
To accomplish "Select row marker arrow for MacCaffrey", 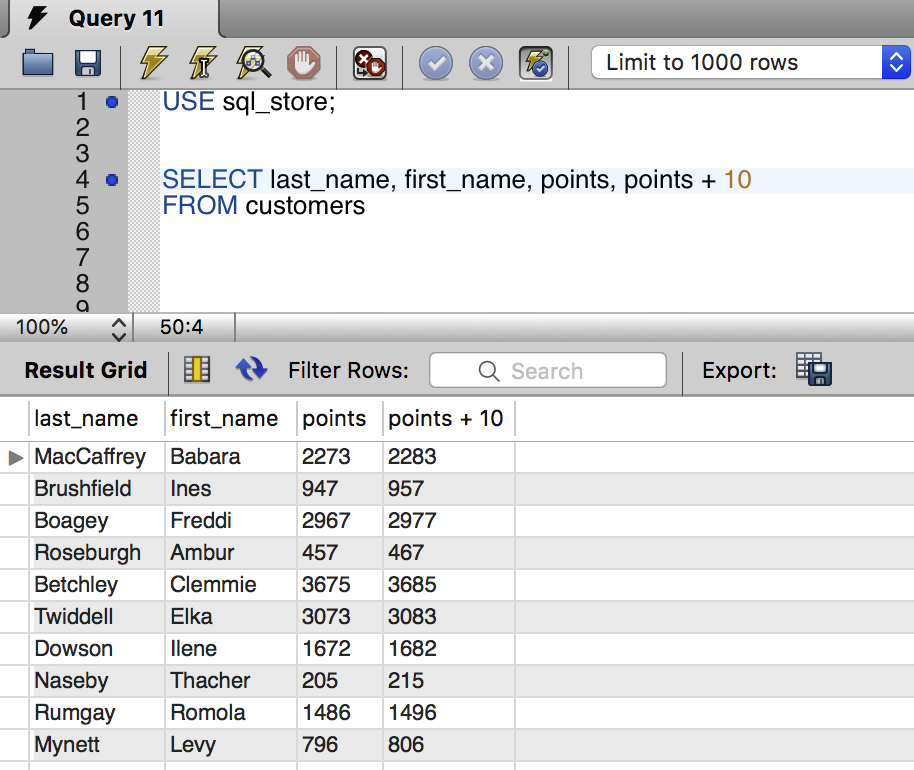I will coord(15,458).
